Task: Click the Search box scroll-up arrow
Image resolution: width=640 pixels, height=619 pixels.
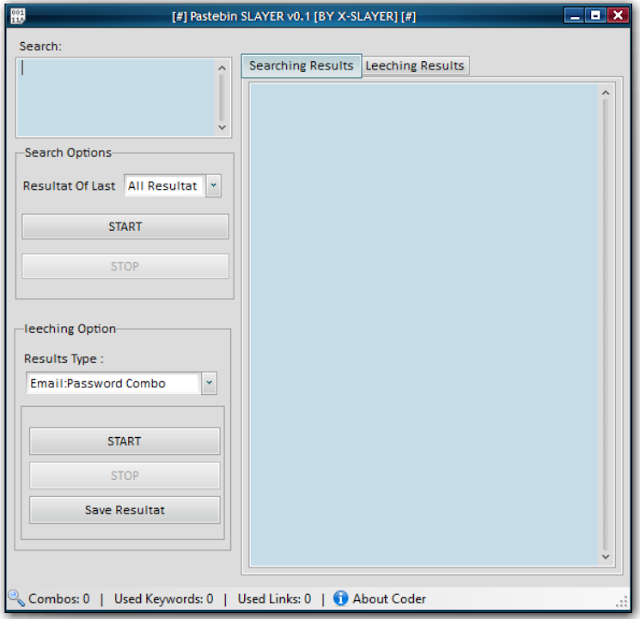Action: [x=222, y=68]
